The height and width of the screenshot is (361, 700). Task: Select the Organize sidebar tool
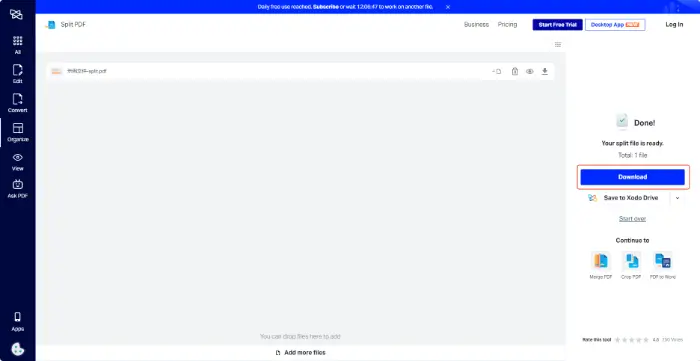pos(17,133)
